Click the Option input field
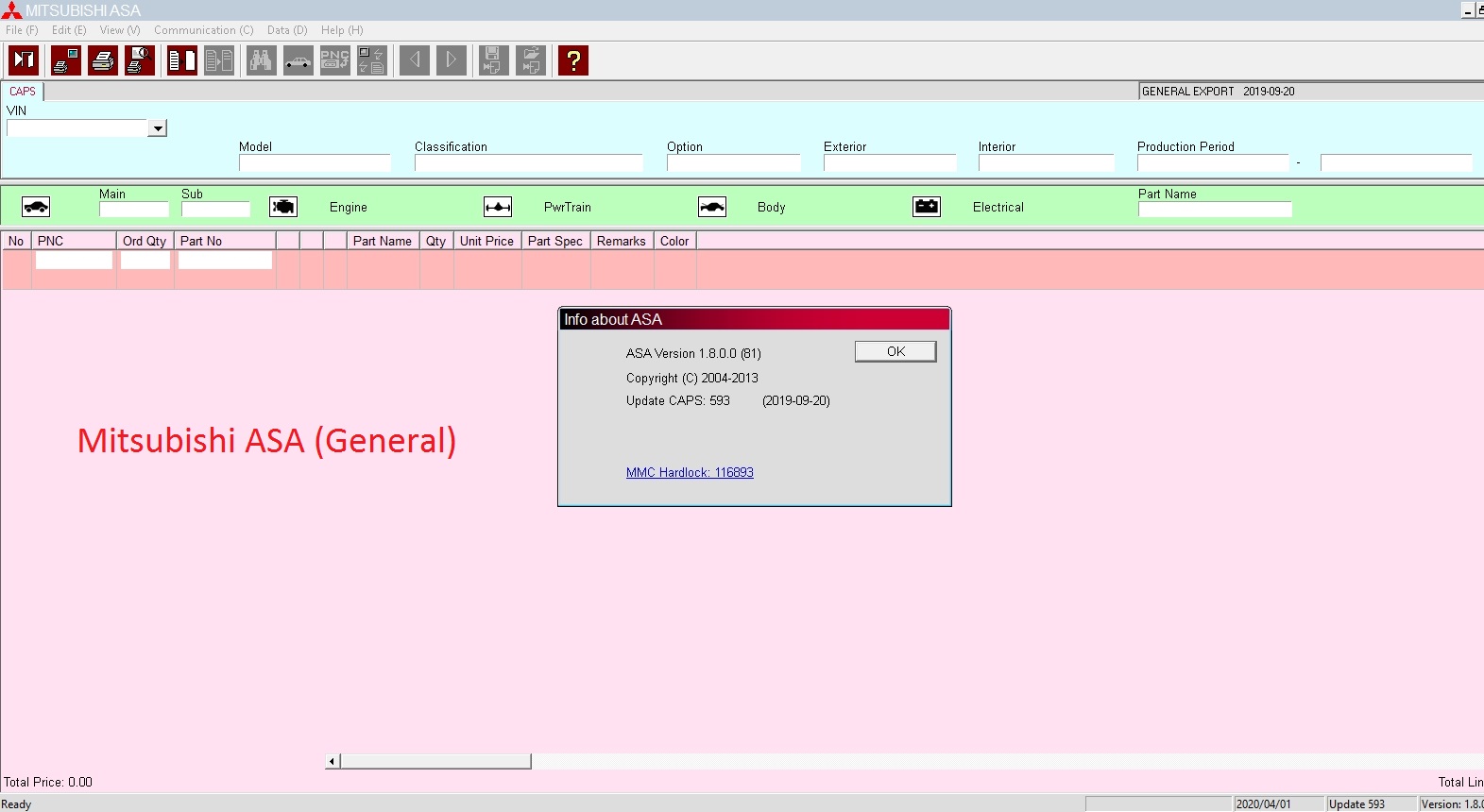The height and width of the screenshot is (812, 1484). 733,162
